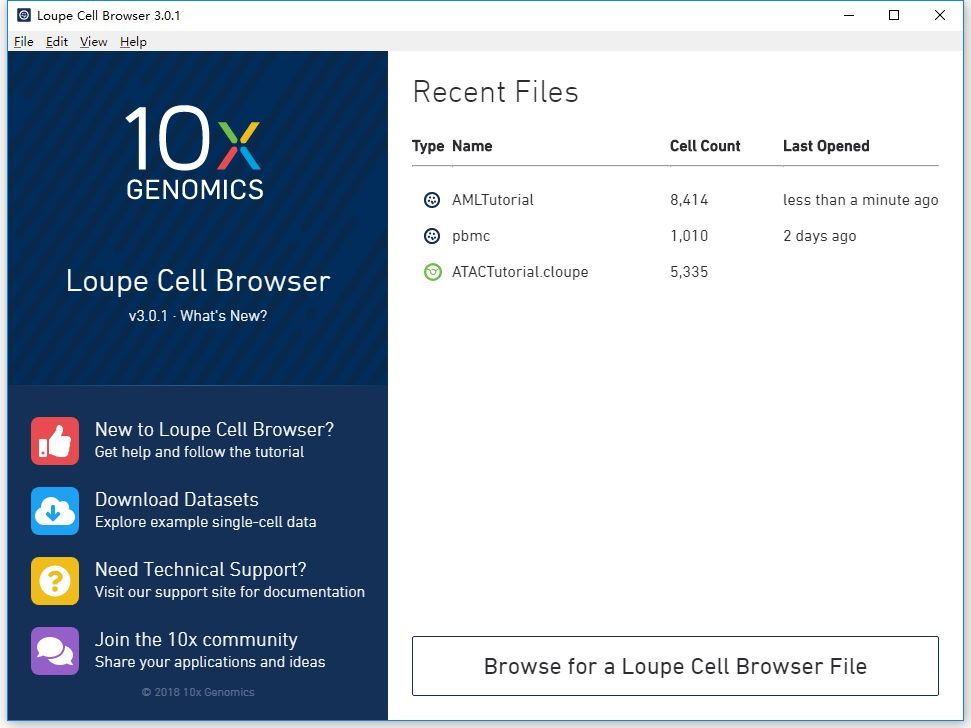Click the red thumbs-up tutorial icon

55,441
